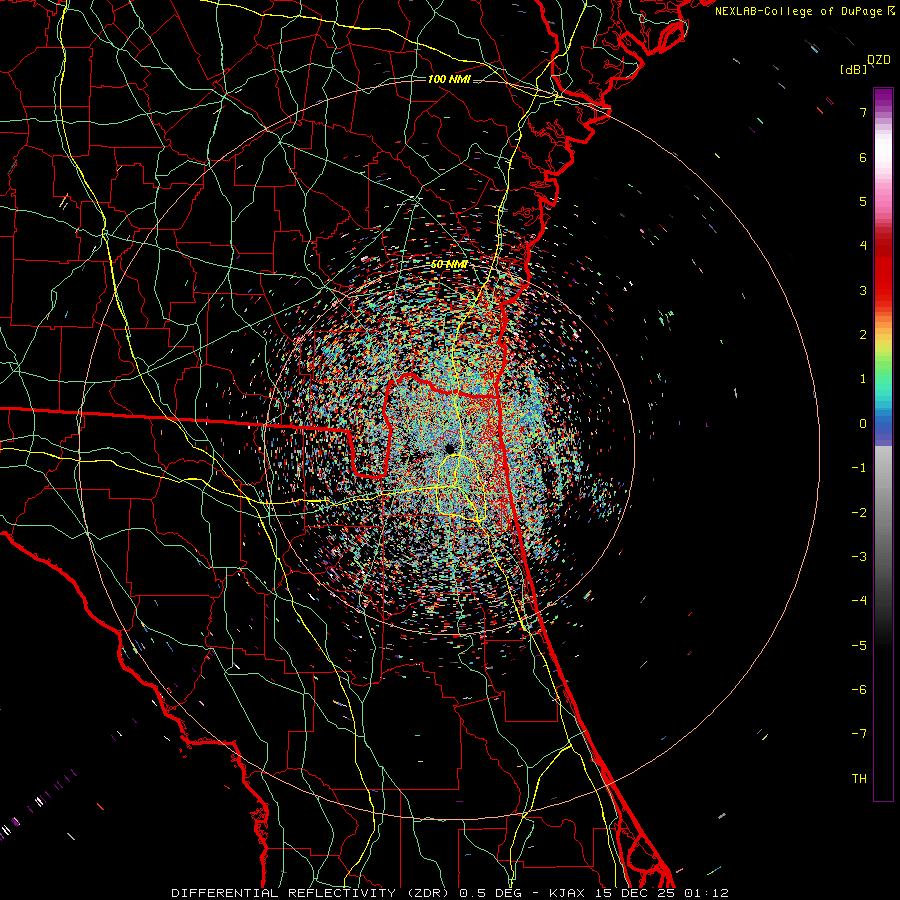Click the -1 value on the color scale
This screenshot has height=900, width=900.
point(859,468)
